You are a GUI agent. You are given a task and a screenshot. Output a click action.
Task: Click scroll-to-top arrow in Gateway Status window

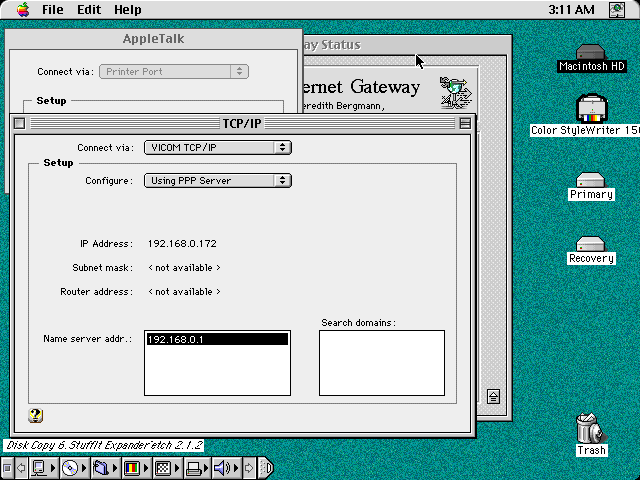493,396
